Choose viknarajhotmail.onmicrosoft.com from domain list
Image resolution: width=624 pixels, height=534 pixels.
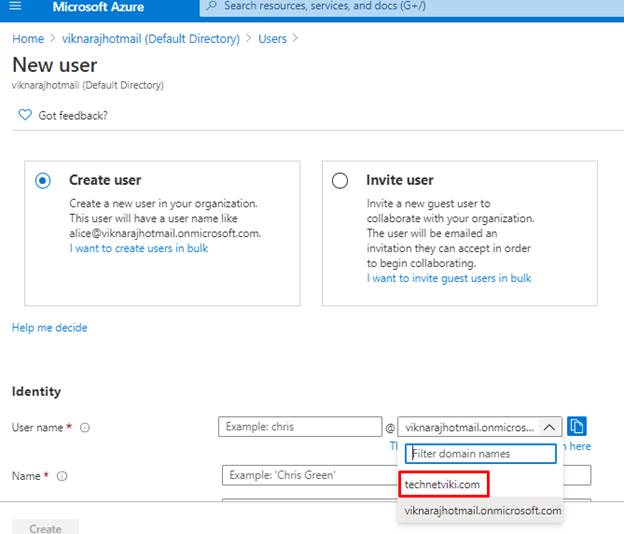482,511
